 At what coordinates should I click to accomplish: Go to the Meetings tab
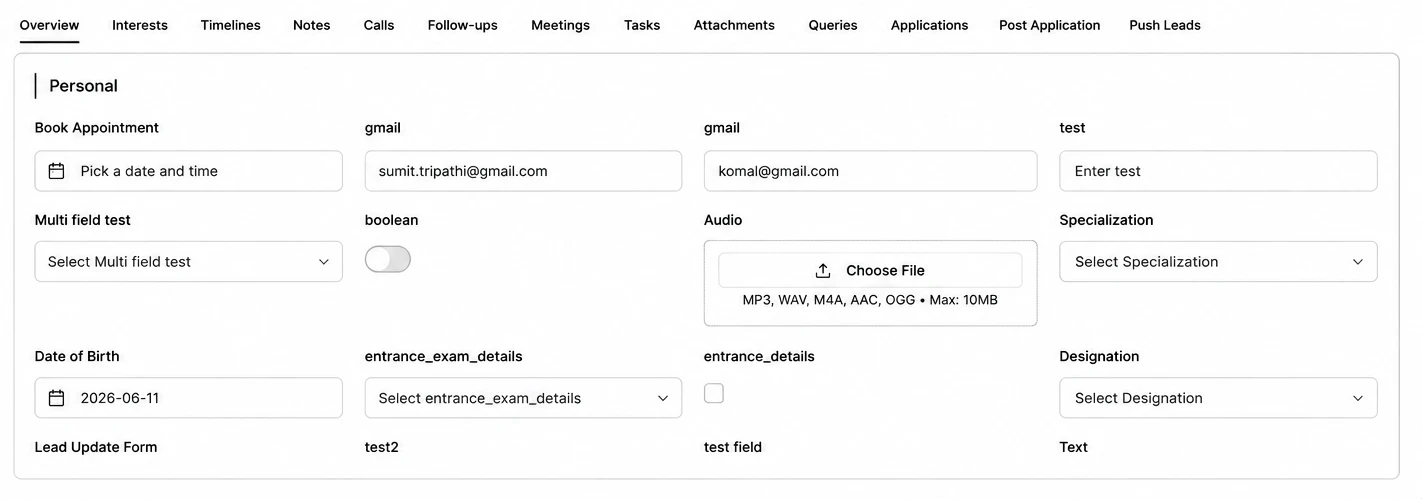click(x=560, y=25)
